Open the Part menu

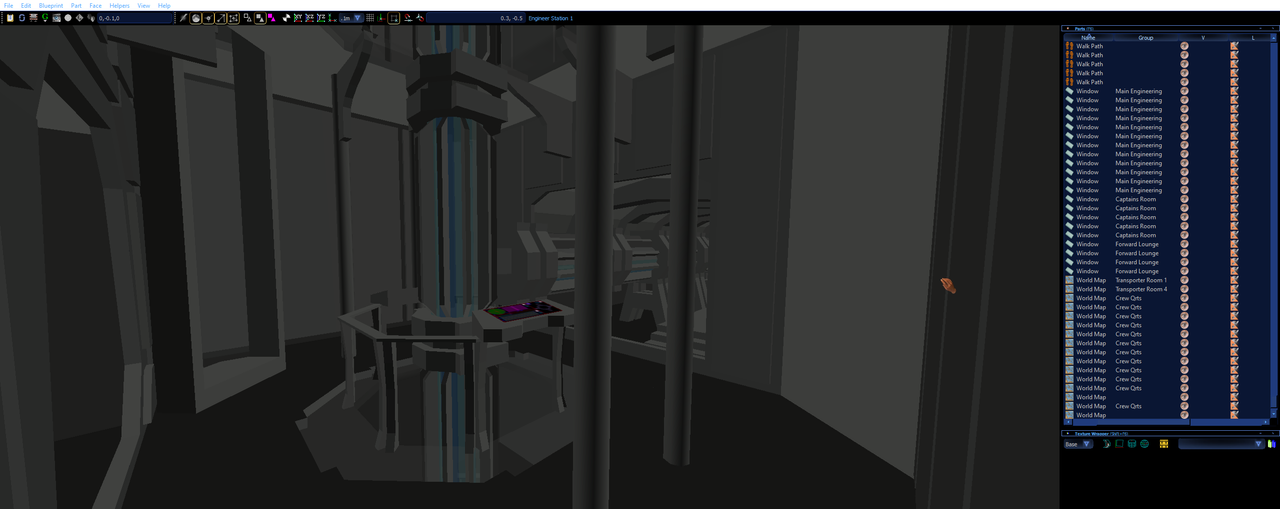[x=77, y=5]
